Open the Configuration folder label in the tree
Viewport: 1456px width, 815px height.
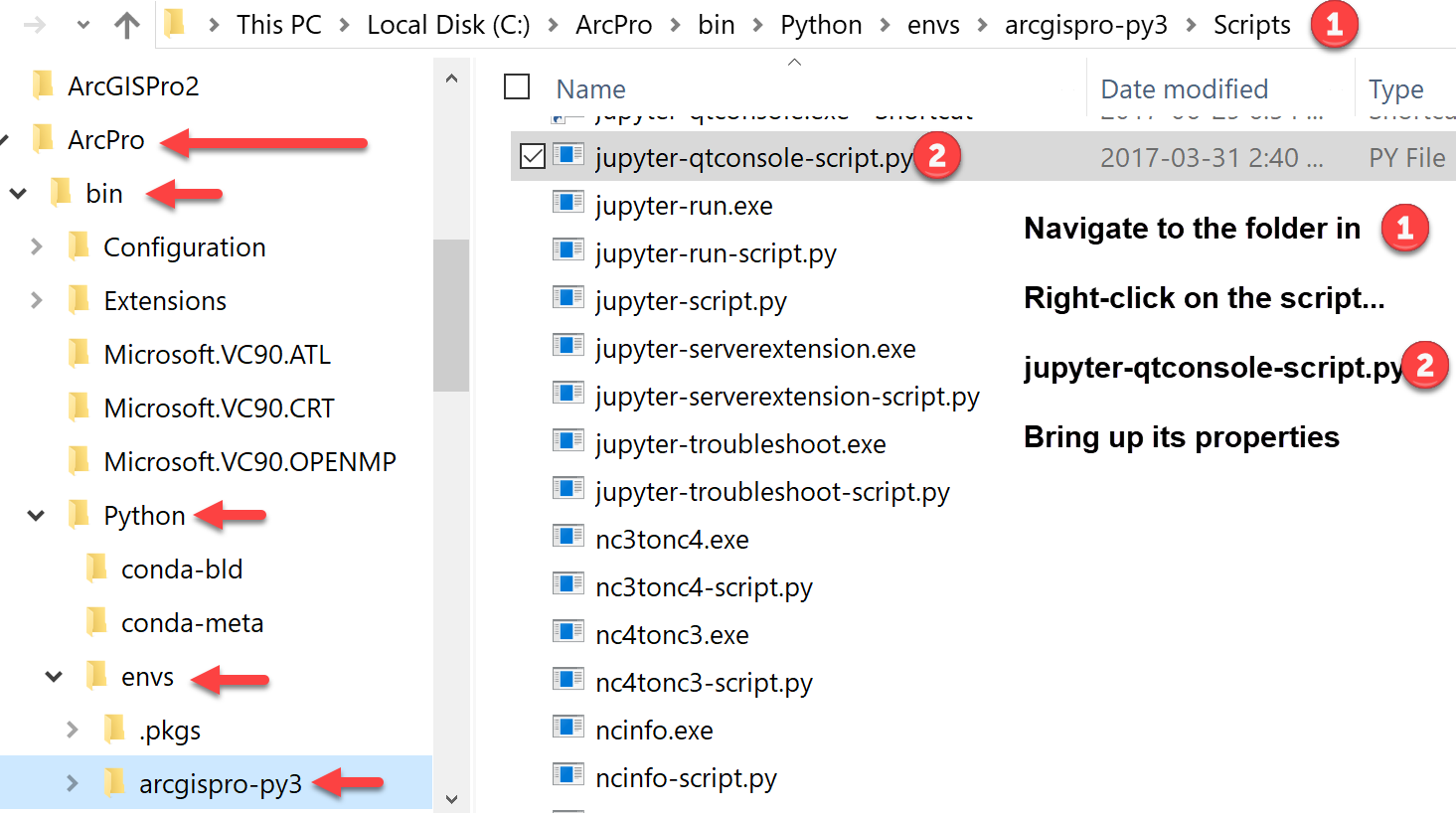(185, 247)
